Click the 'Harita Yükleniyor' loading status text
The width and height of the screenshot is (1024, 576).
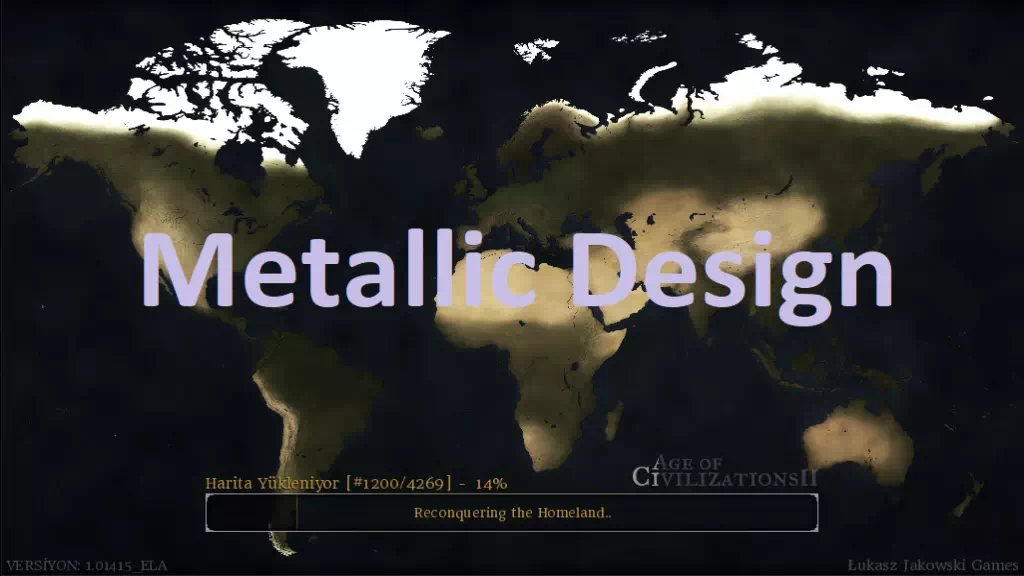pos(356,483)
